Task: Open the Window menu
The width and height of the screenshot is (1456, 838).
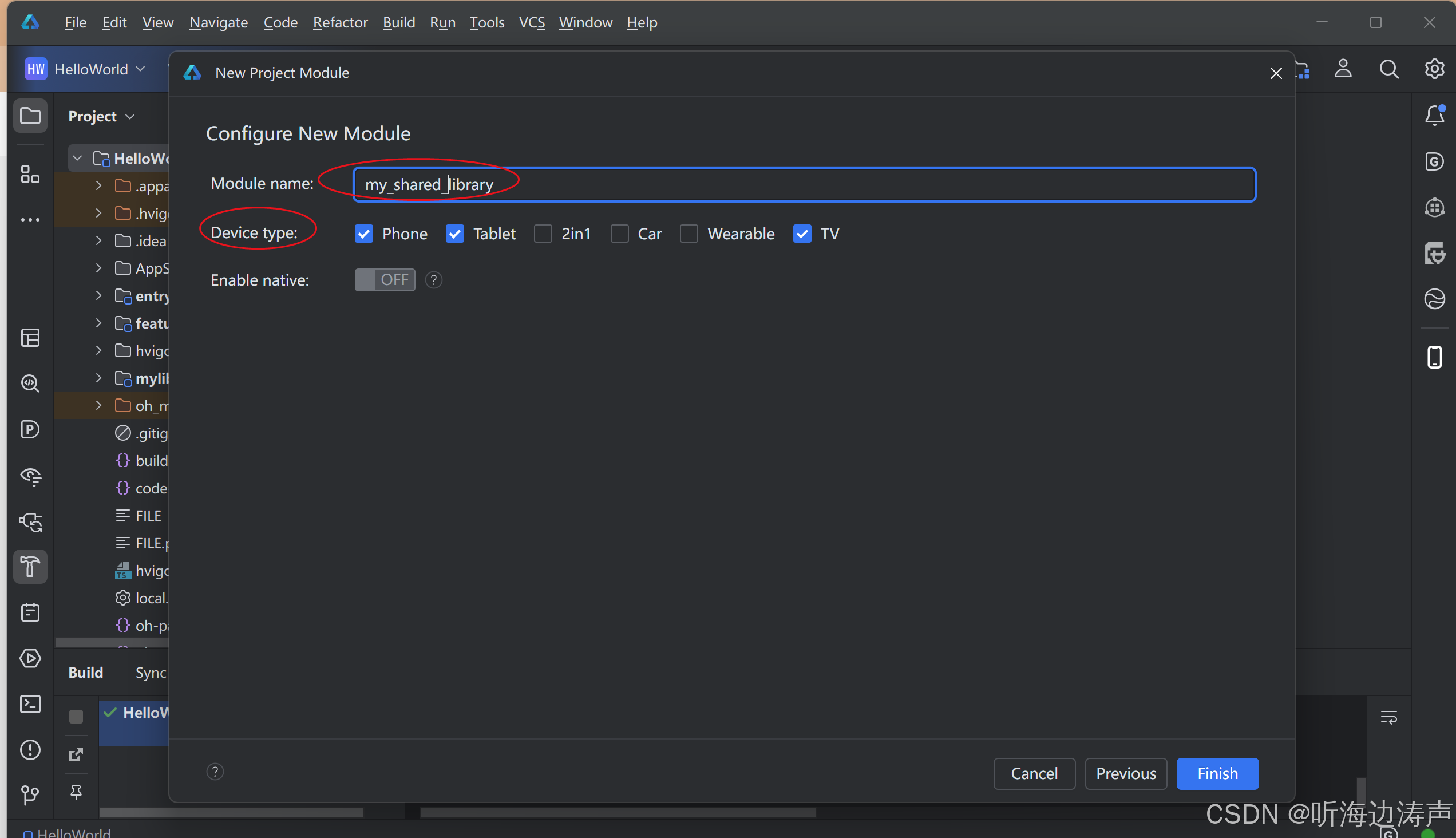Action: point(585,22)
